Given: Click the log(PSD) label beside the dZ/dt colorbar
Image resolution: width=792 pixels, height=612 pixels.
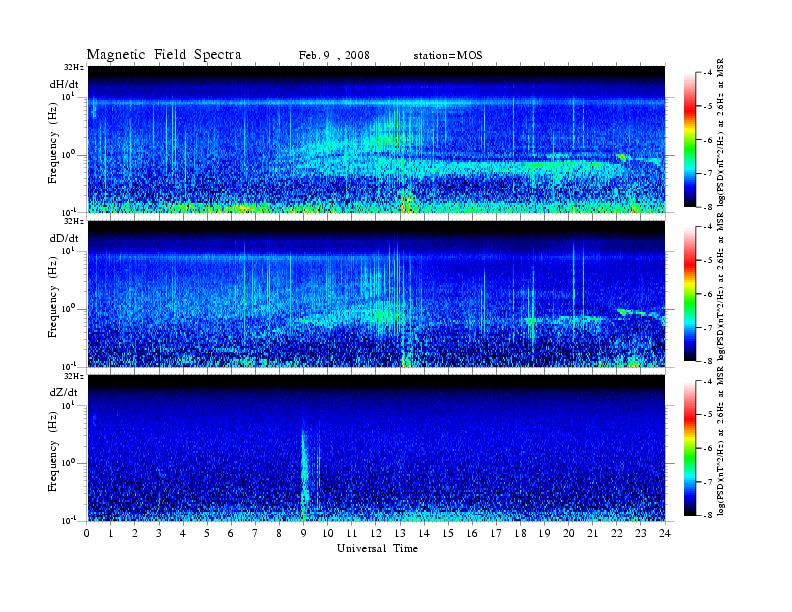Looking at the screenshot, I should [721, 441].
